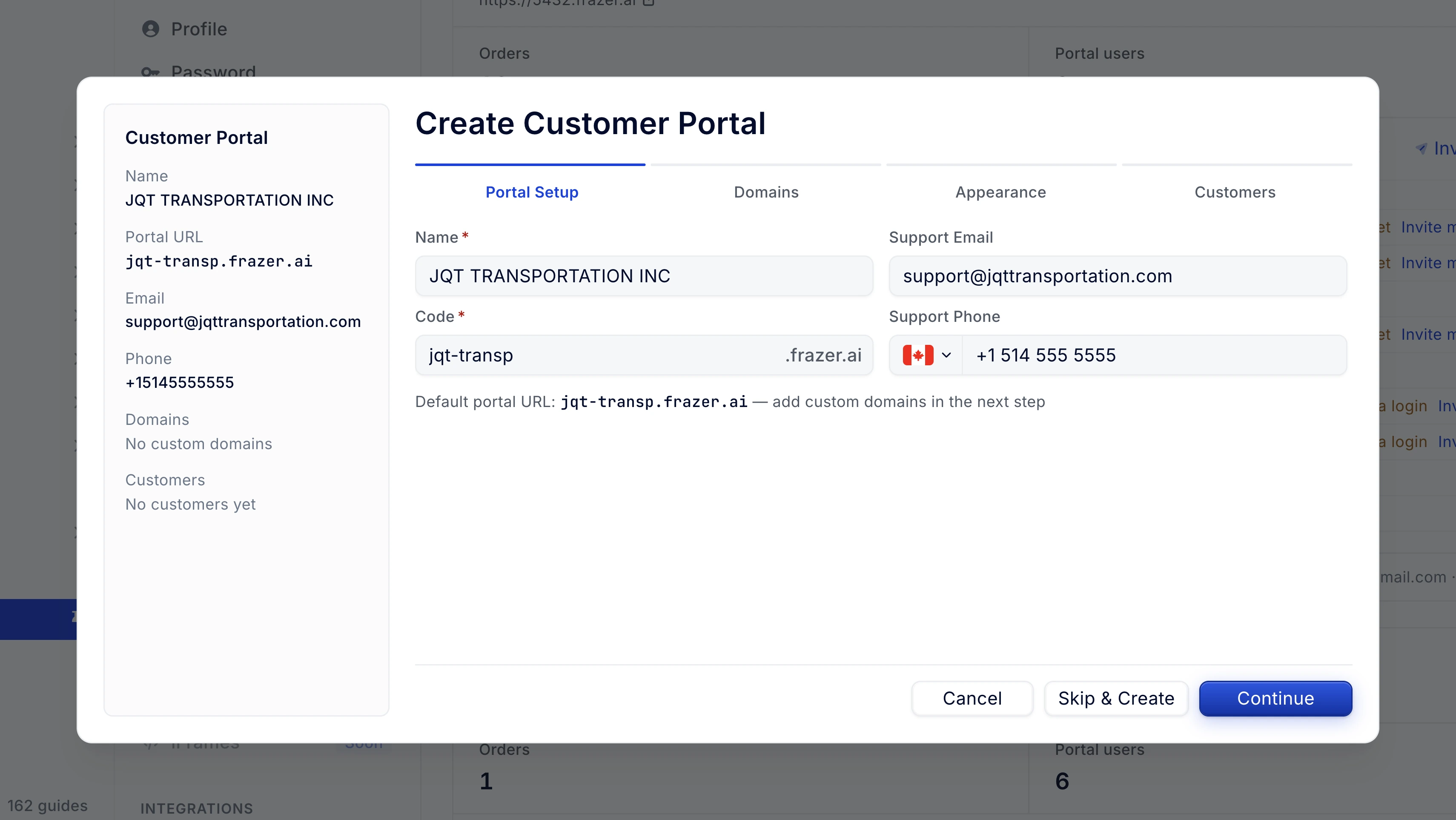
Task: Click the Password key icon in the background sidebar
Action: click(150, 72)
